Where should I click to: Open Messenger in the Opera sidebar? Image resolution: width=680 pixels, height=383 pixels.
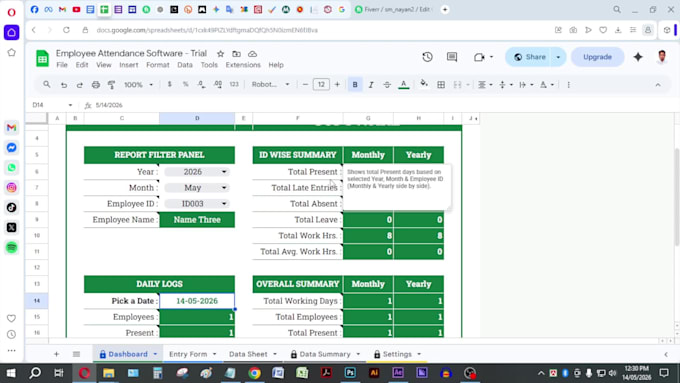(x=12, y=148)
